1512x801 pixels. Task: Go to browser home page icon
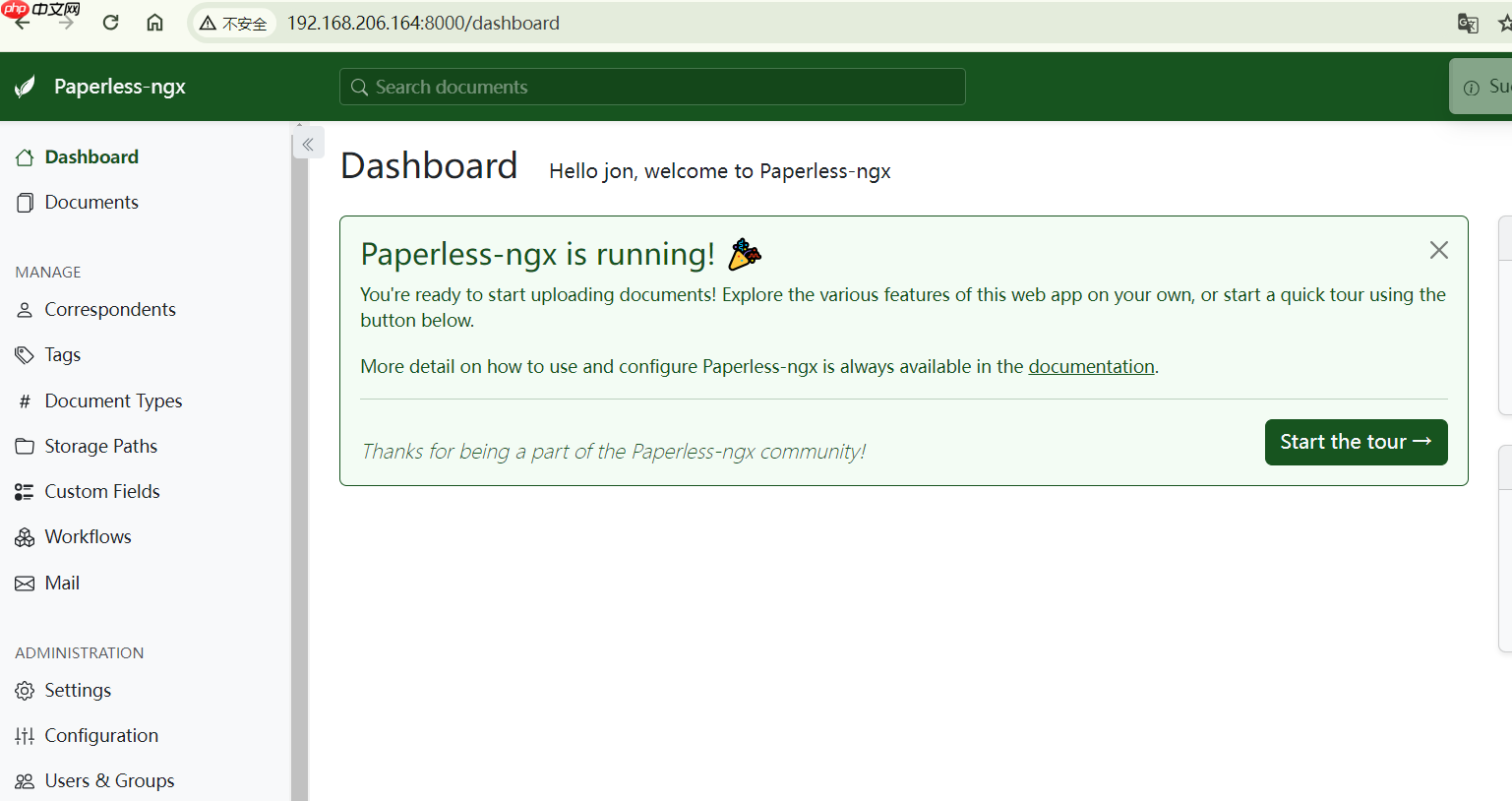pos(154,23)
